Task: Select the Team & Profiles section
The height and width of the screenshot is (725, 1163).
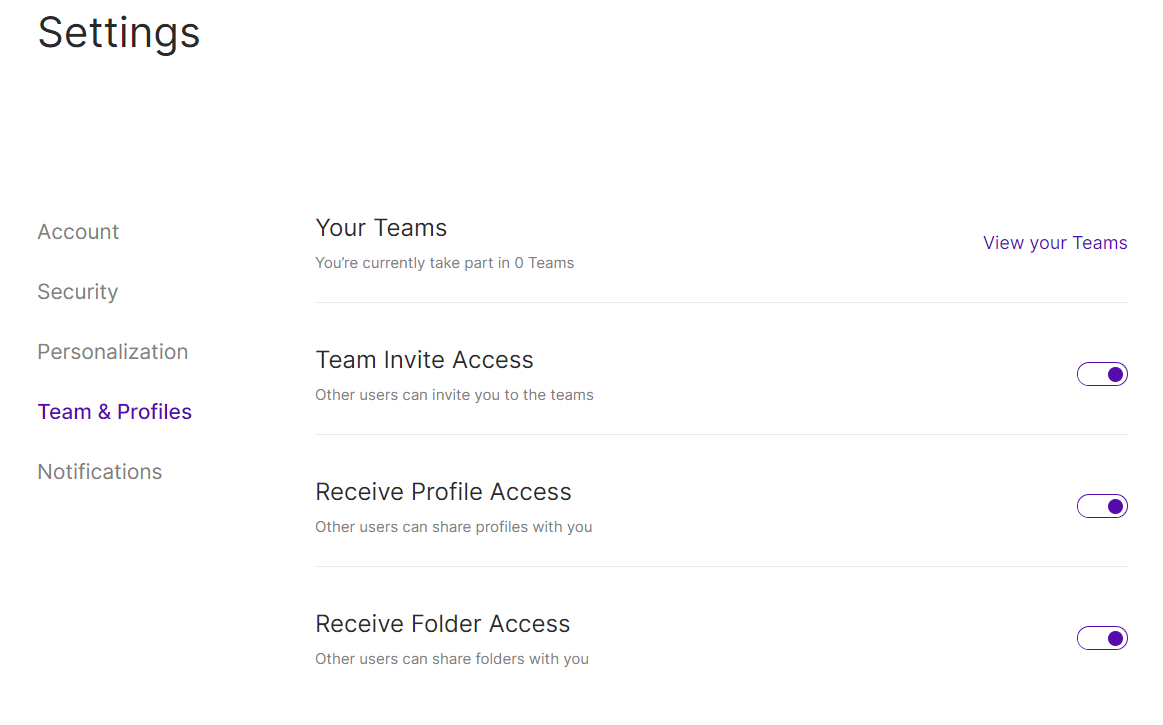Action: point(115,412)
